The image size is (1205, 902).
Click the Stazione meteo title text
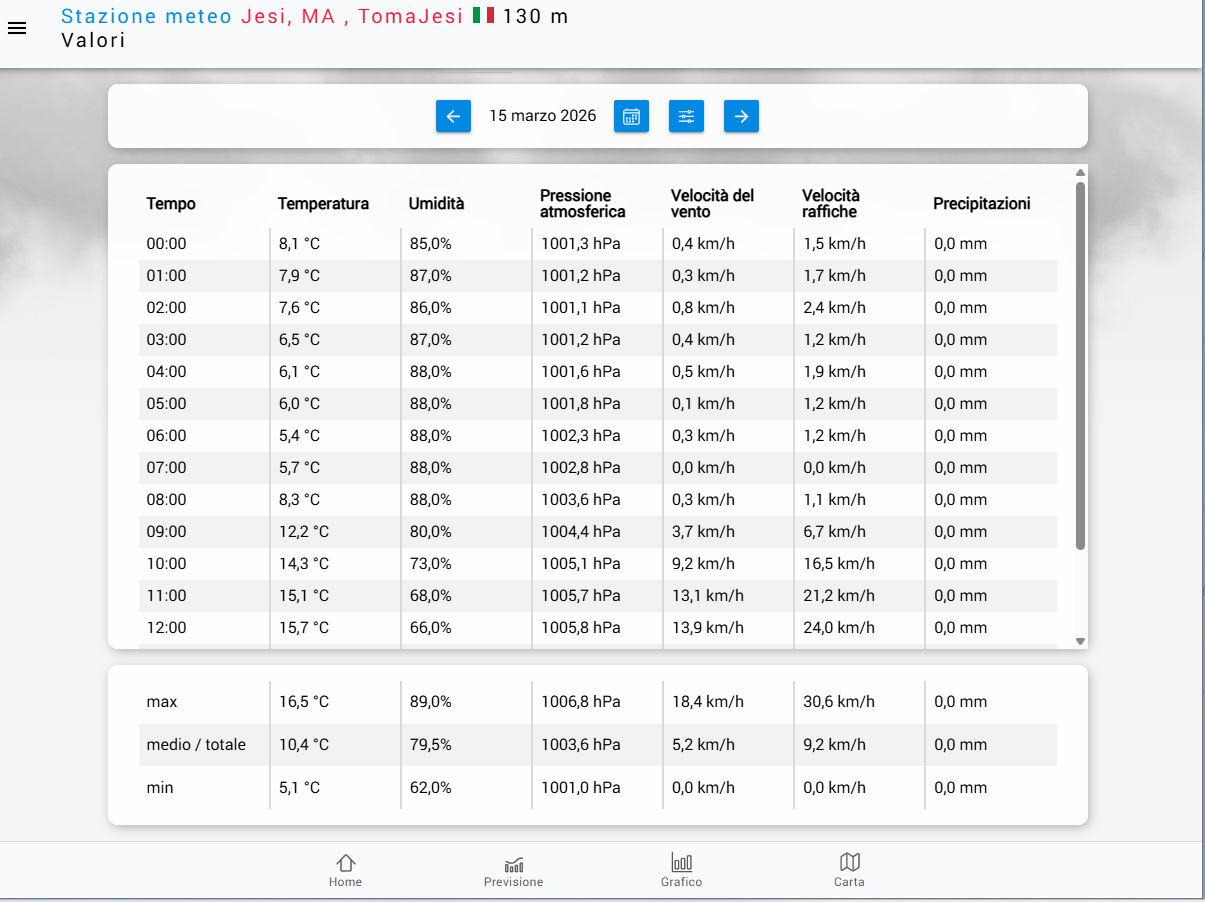pos(146,16)
